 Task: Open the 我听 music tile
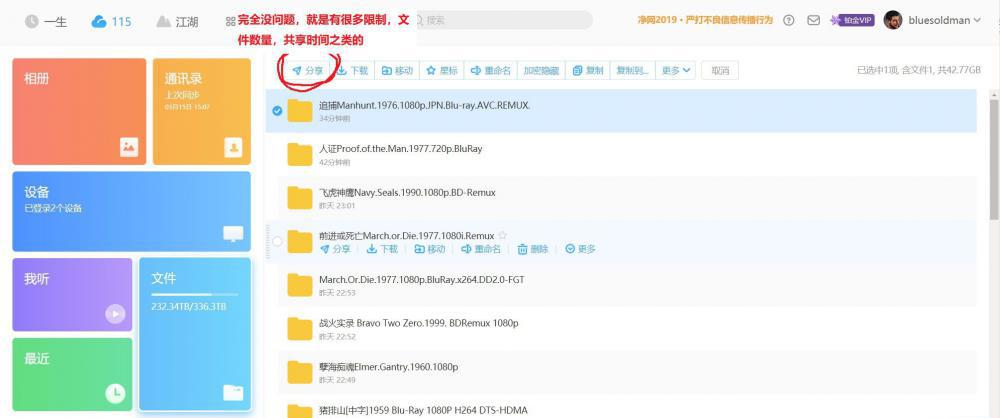[x=72, y=295]
